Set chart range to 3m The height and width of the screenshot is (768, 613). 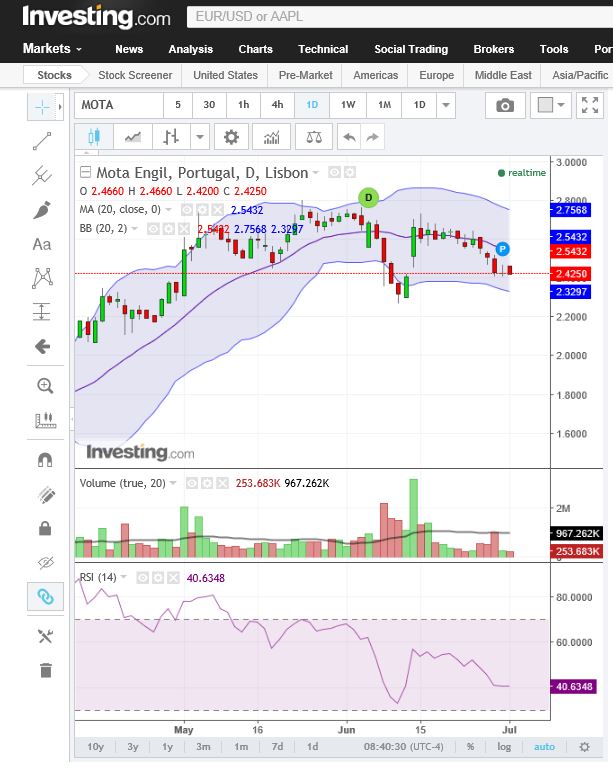click(x=203, y=747)
